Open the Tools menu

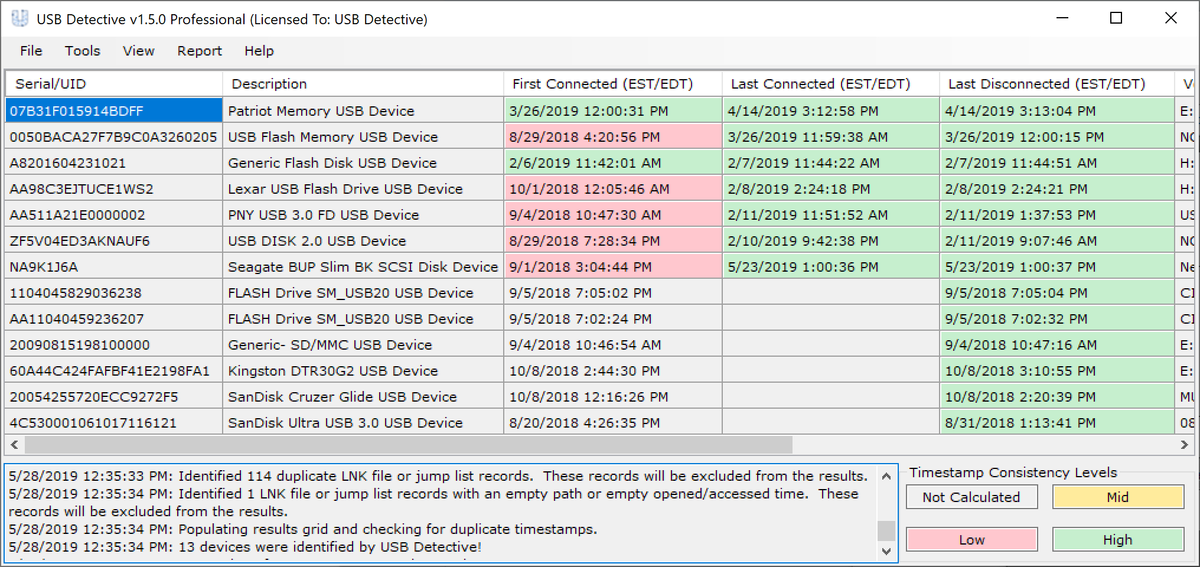pos(83,51)
